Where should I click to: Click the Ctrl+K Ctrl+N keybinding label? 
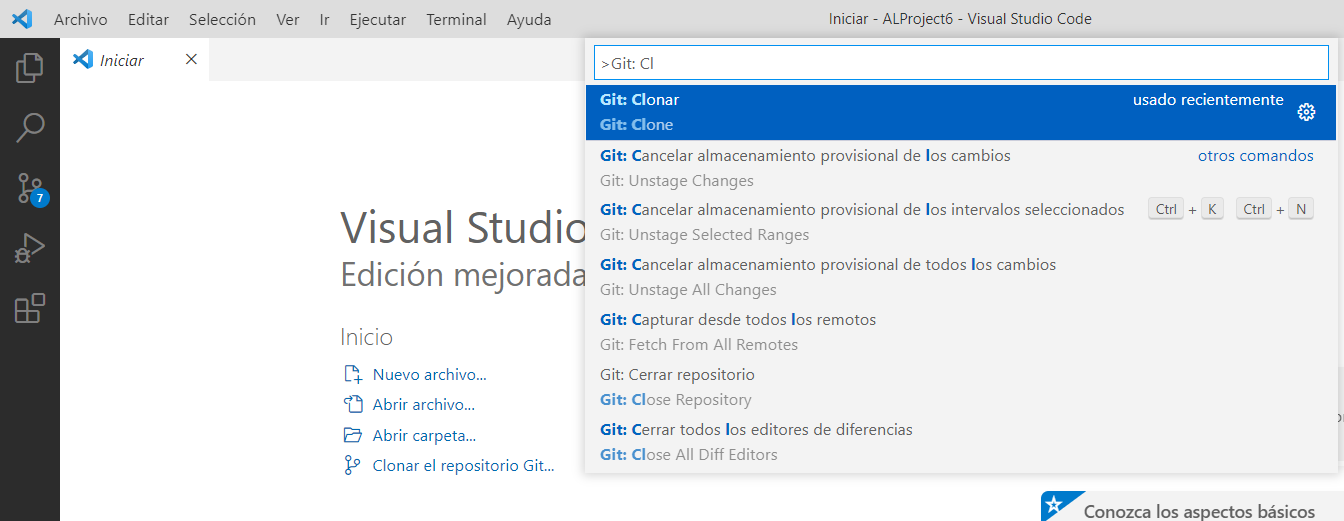coord(1231,209)
